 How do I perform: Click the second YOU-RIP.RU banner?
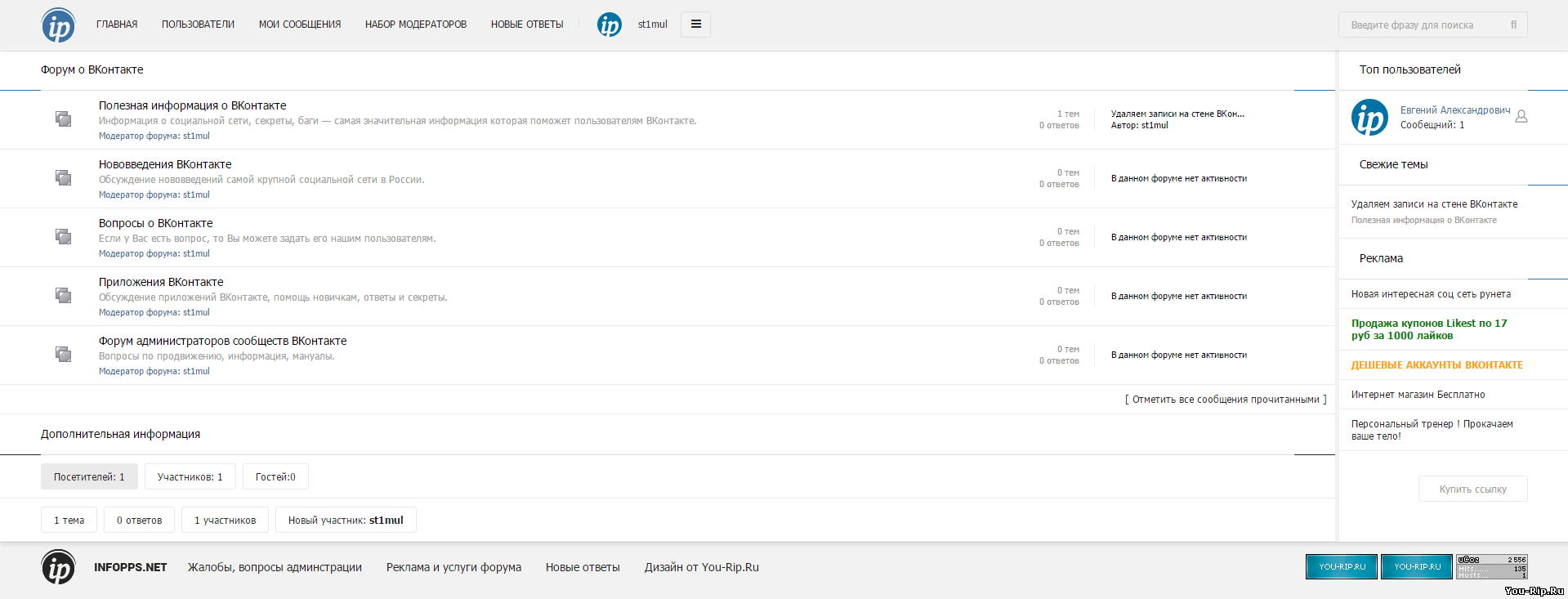(x=1417, y=566)
